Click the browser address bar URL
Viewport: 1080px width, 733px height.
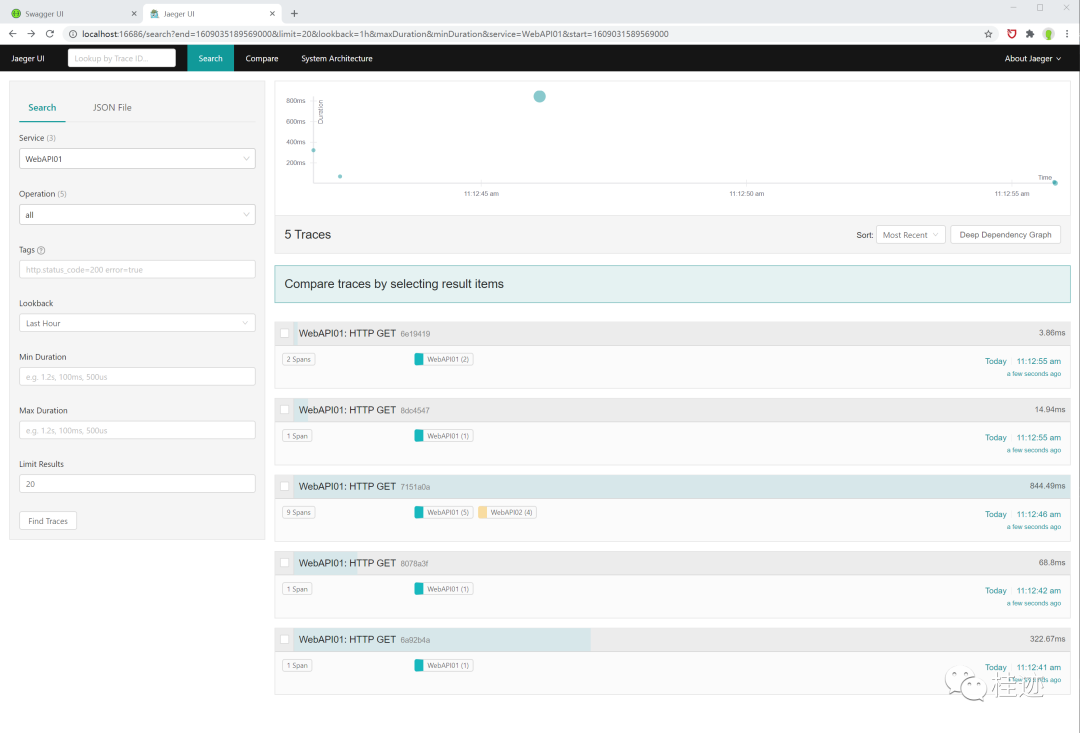[x=375, y=34]
